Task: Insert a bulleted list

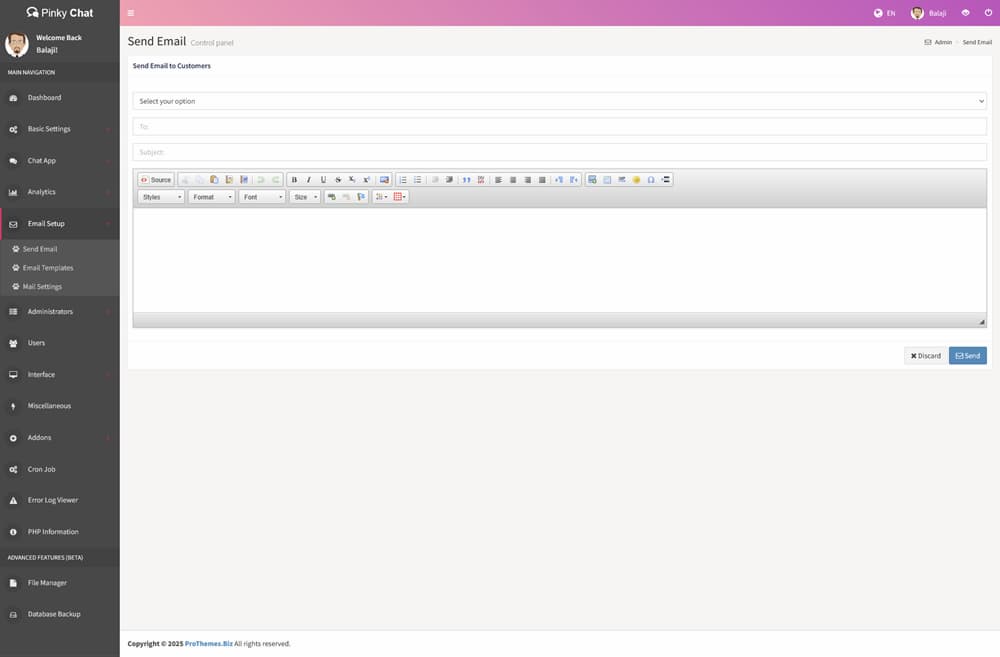Action: click(x=418, y=180)
